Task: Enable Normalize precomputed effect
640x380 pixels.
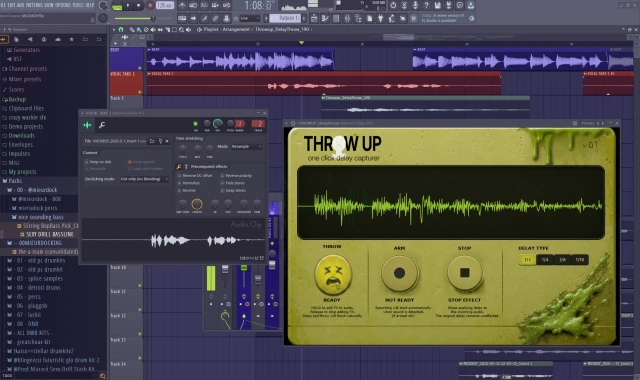Action: click(189, 183)
